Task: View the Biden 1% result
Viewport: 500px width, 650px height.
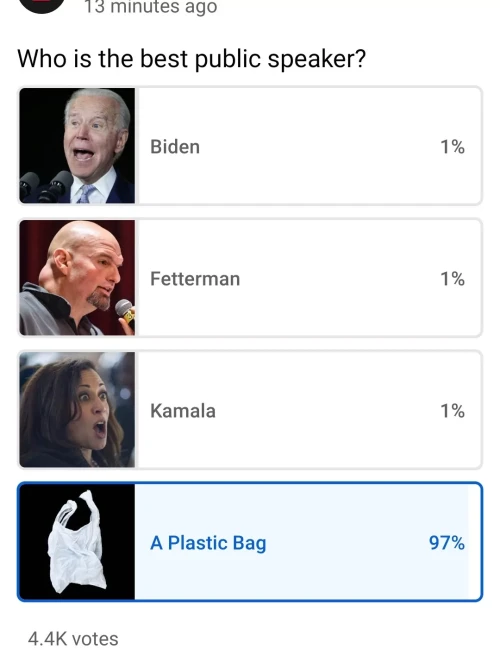Action: pyautogui.click(x=452, y=147)
